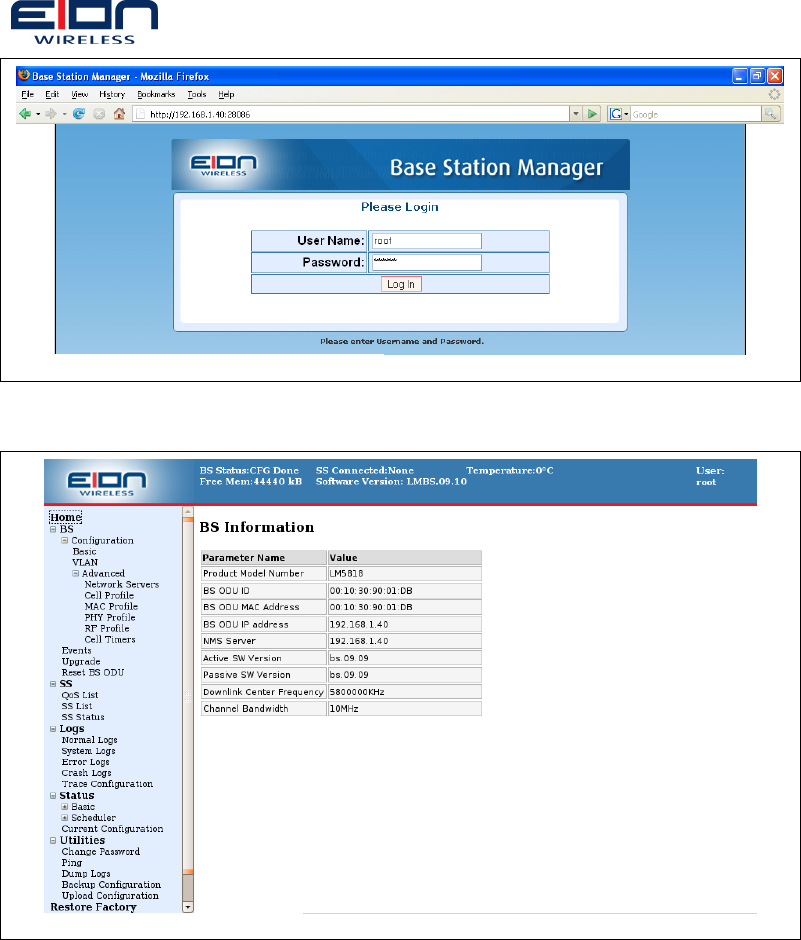The width and height of the screenshot is (801, 940).
Task: Select Home in the navigation tree
Action: click(x=65, y=517)
